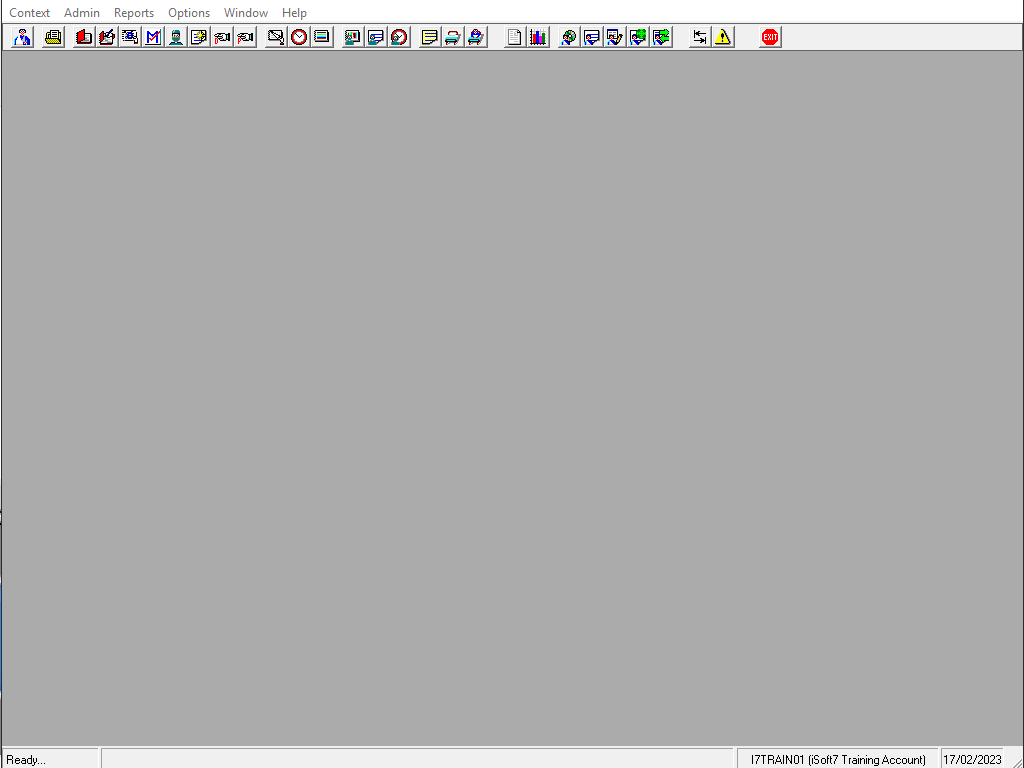The image size is (1024, 768).
Task: Click the person with color chart icon
Action: pyautogui.click(x=353, y=37)
